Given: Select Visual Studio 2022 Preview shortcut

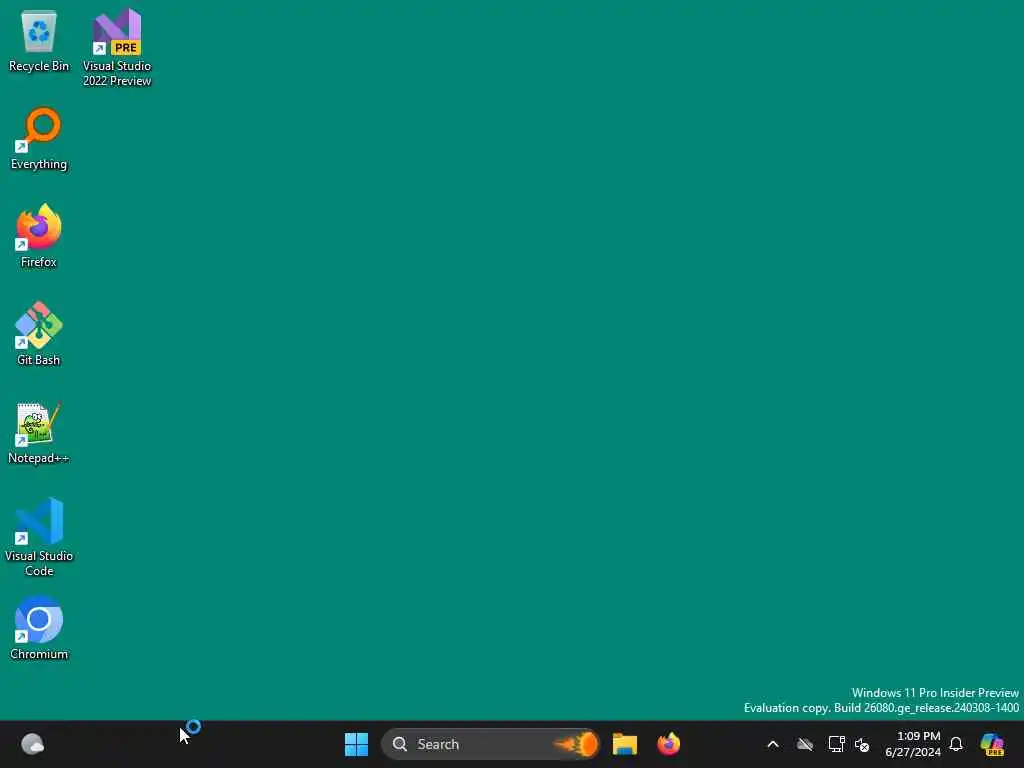Looking at the screenshot, I should (117, 47).
